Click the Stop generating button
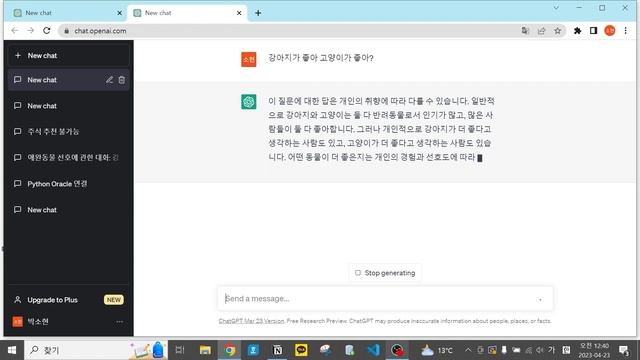 (x=385, y=273)
